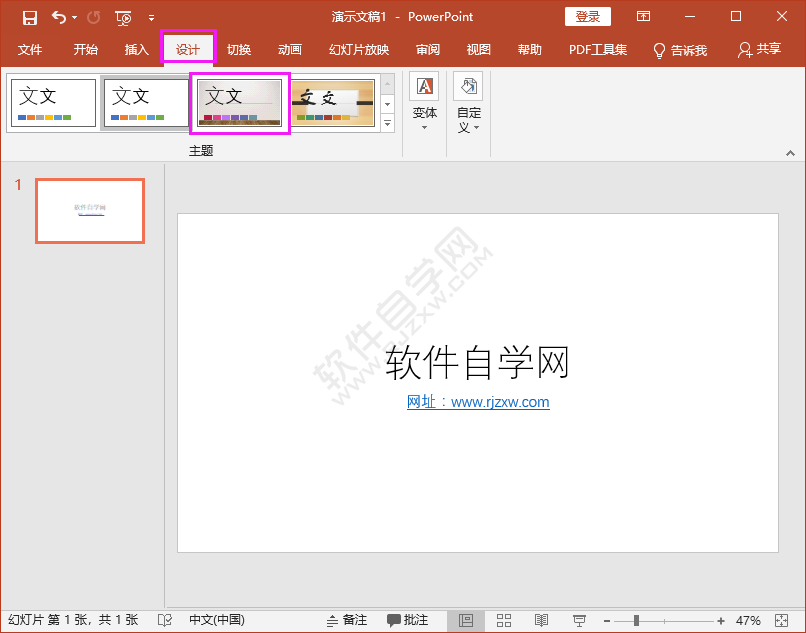
Task: Collapse the ribbon with the chevron
Action: (790, 153)
